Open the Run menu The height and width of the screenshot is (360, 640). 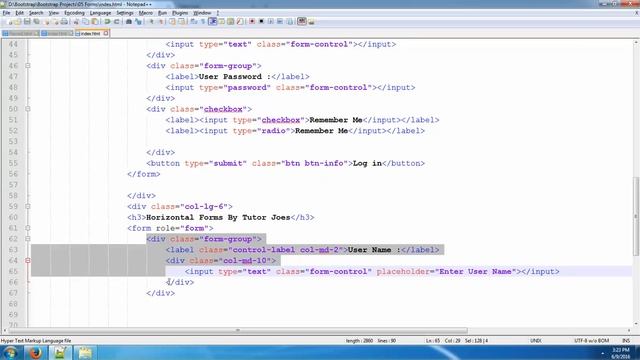[162, 13]
